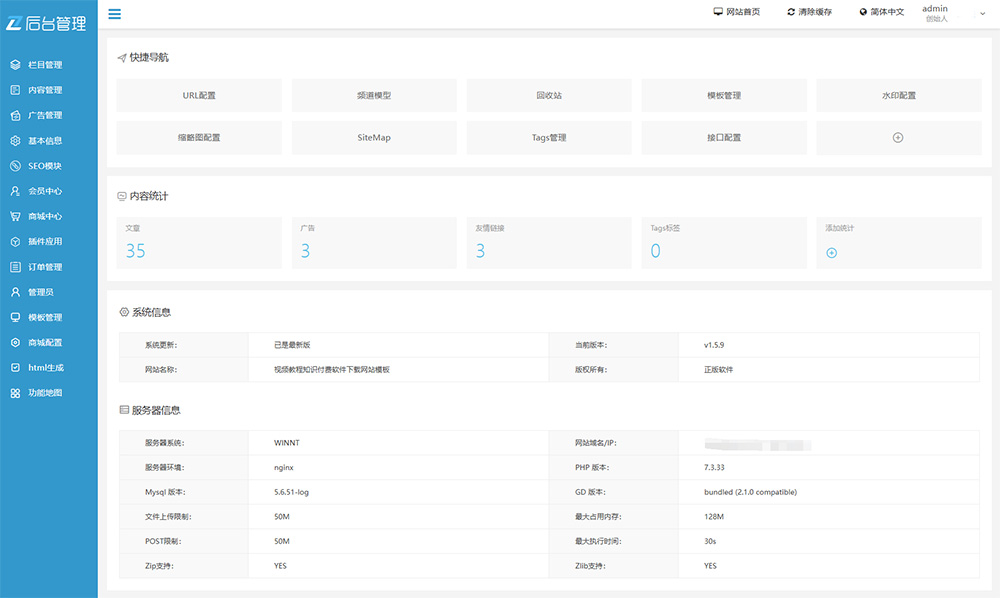Click the cube icon for 插件应用
The image size is (1000, 598).
15,242
